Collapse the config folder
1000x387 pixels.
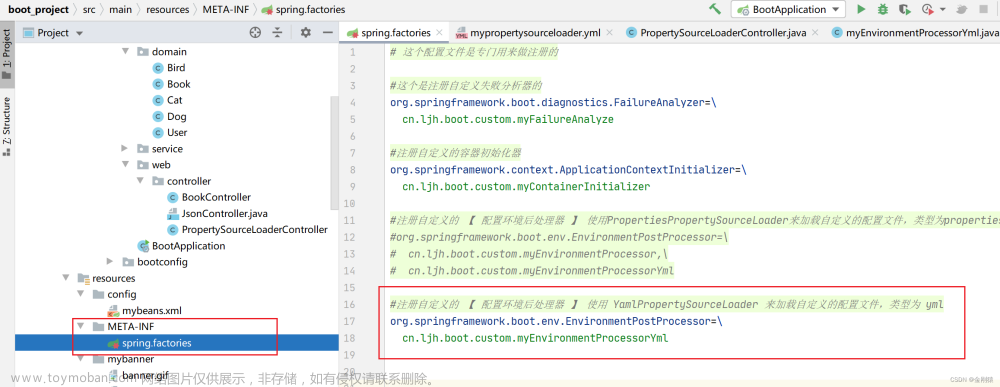click(80, 294)
